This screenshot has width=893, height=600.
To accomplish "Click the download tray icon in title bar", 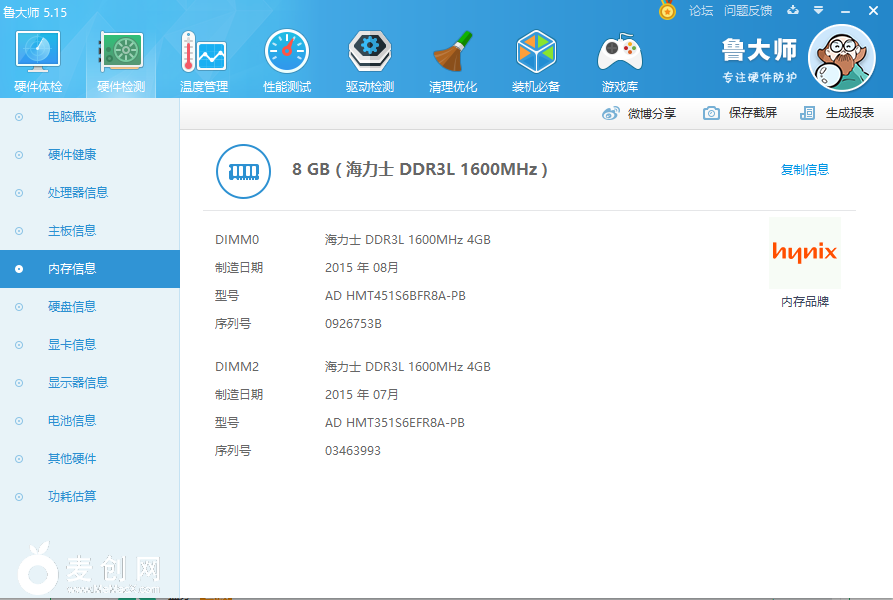I will click(x=794, y=11).
